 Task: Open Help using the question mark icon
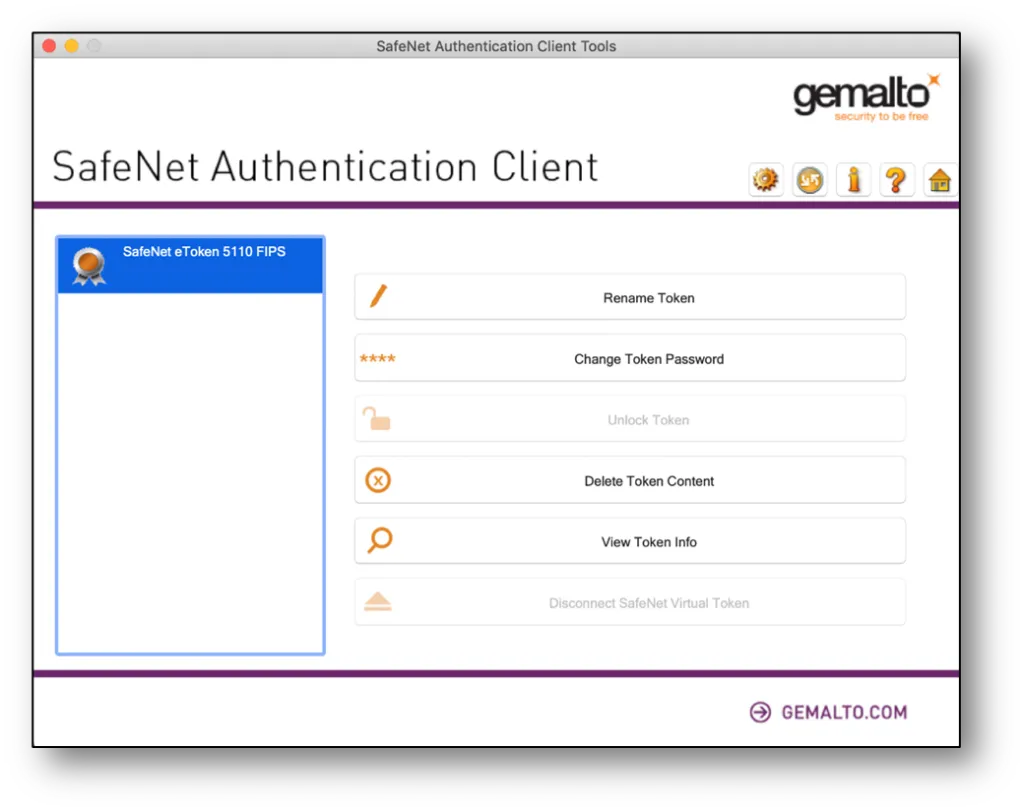[897, 180]
